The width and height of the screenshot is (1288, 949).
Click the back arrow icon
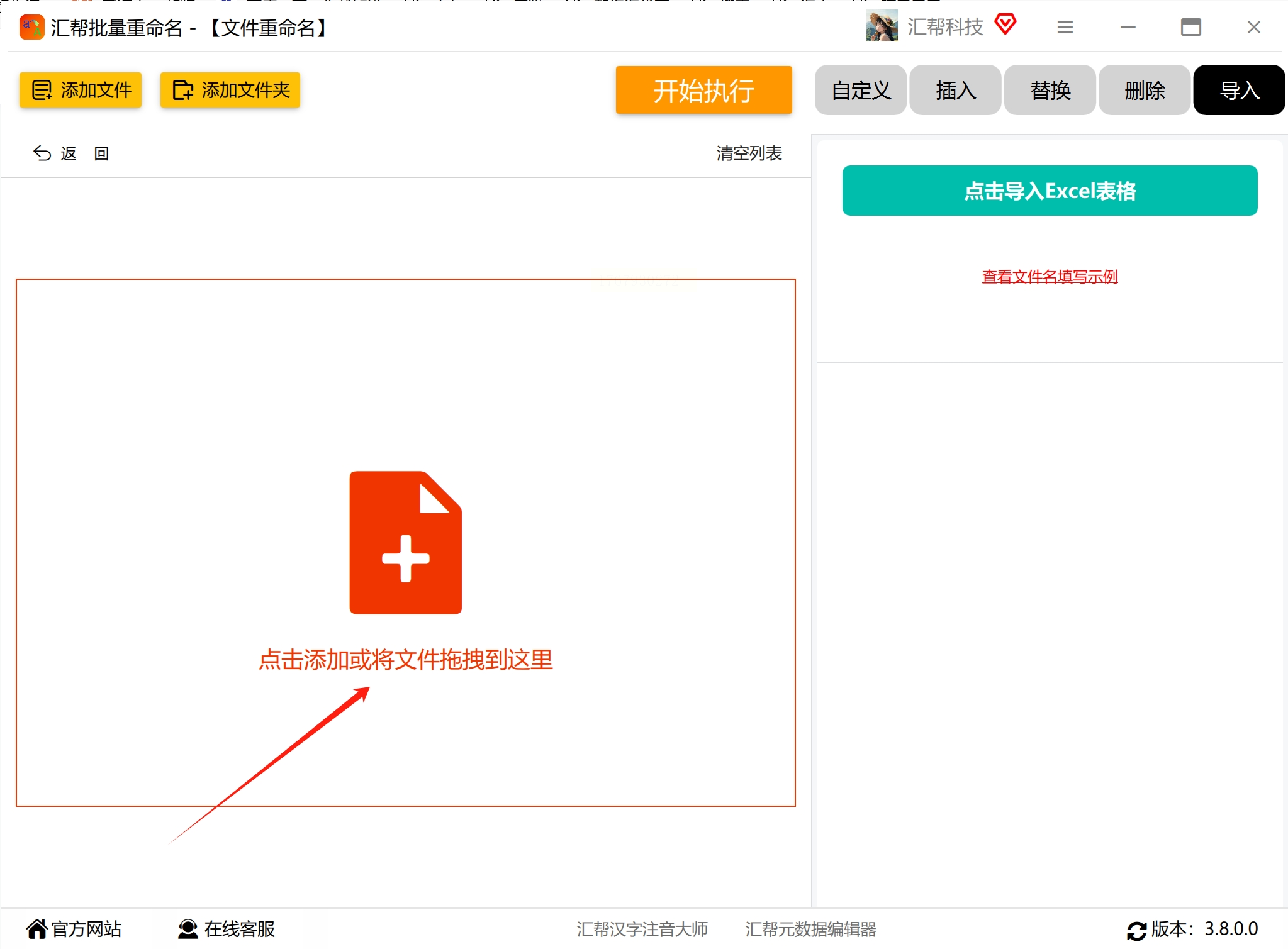pyautogui.click(x=42, y=153)
